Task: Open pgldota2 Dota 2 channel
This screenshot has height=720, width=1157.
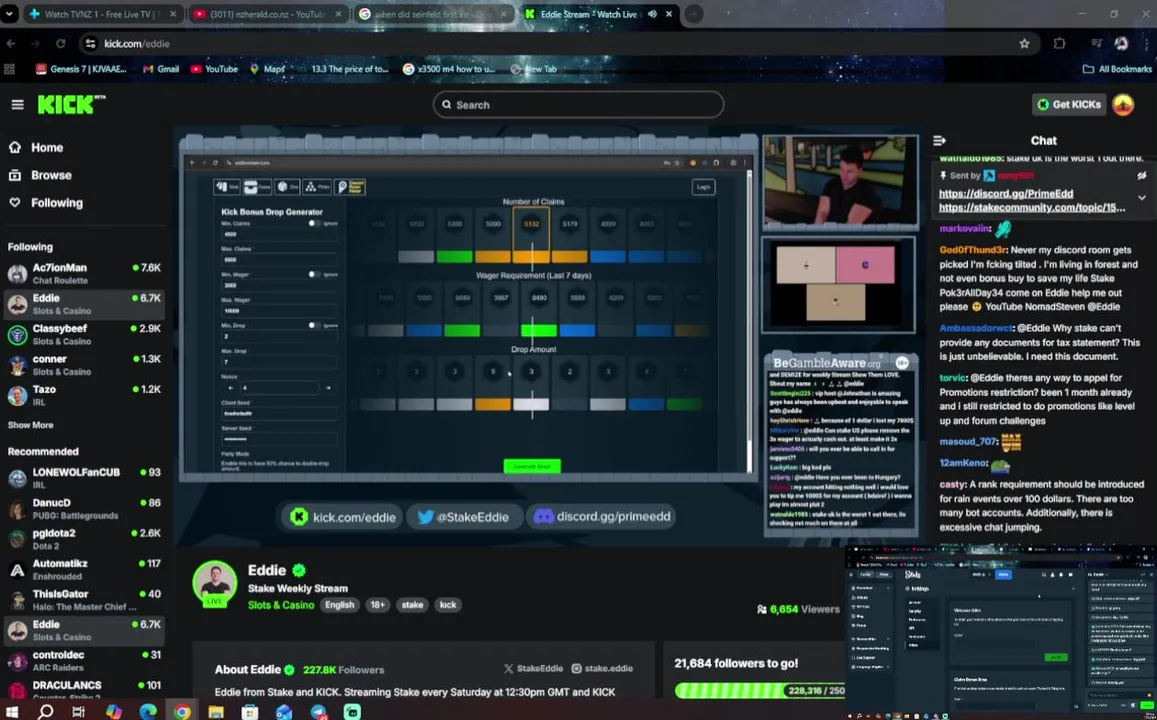Action: (84, 539)
